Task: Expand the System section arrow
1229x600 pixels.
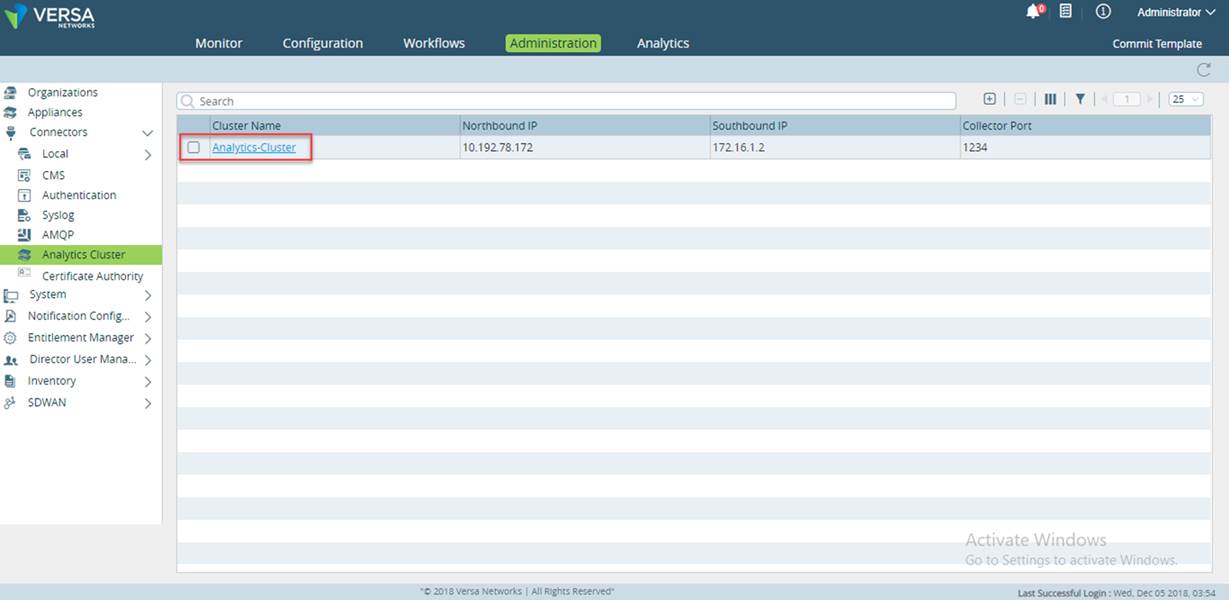Action: pyautogui.click(x=148, y=295)
